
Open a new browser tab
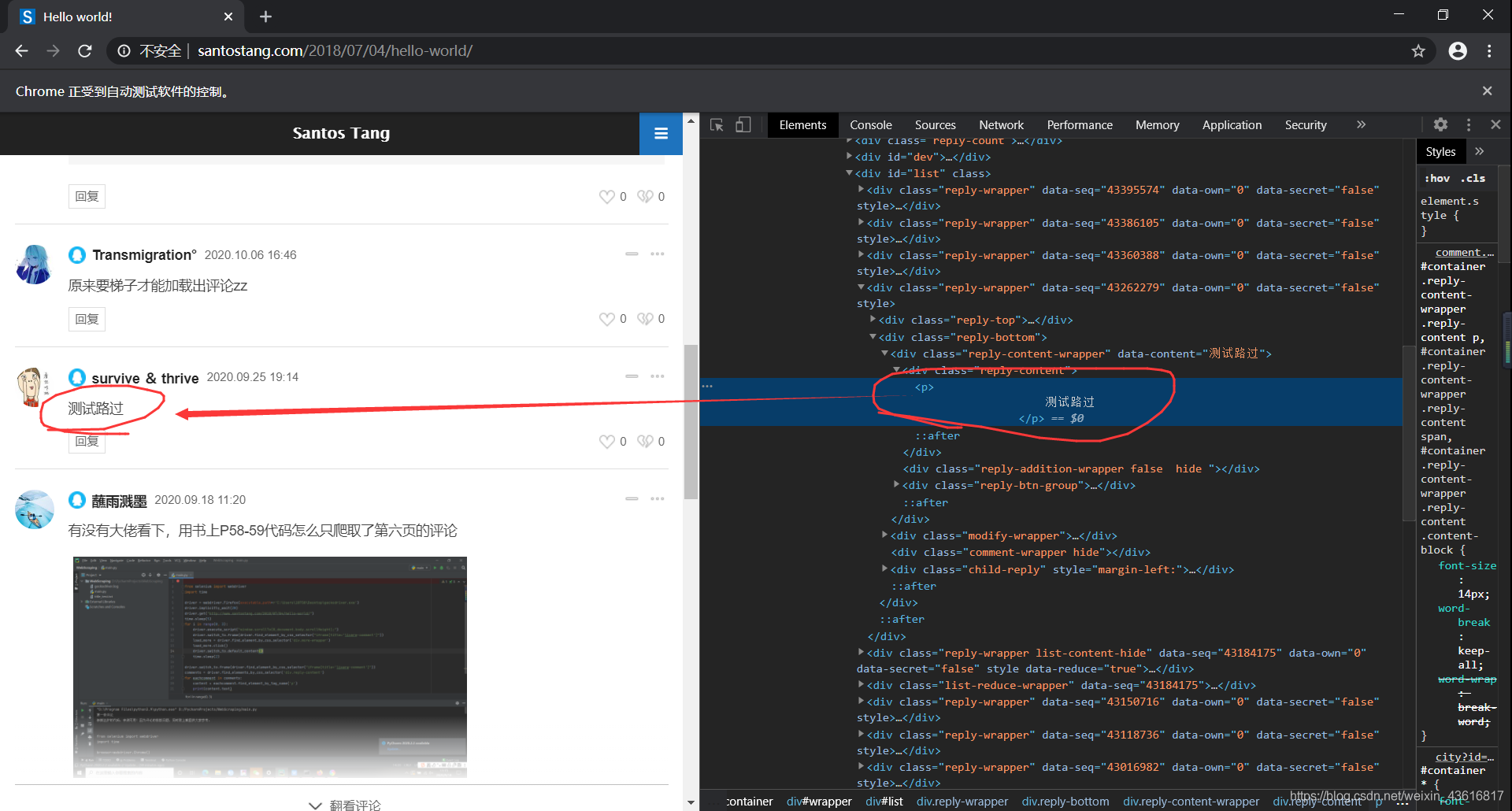click(265, 17)
